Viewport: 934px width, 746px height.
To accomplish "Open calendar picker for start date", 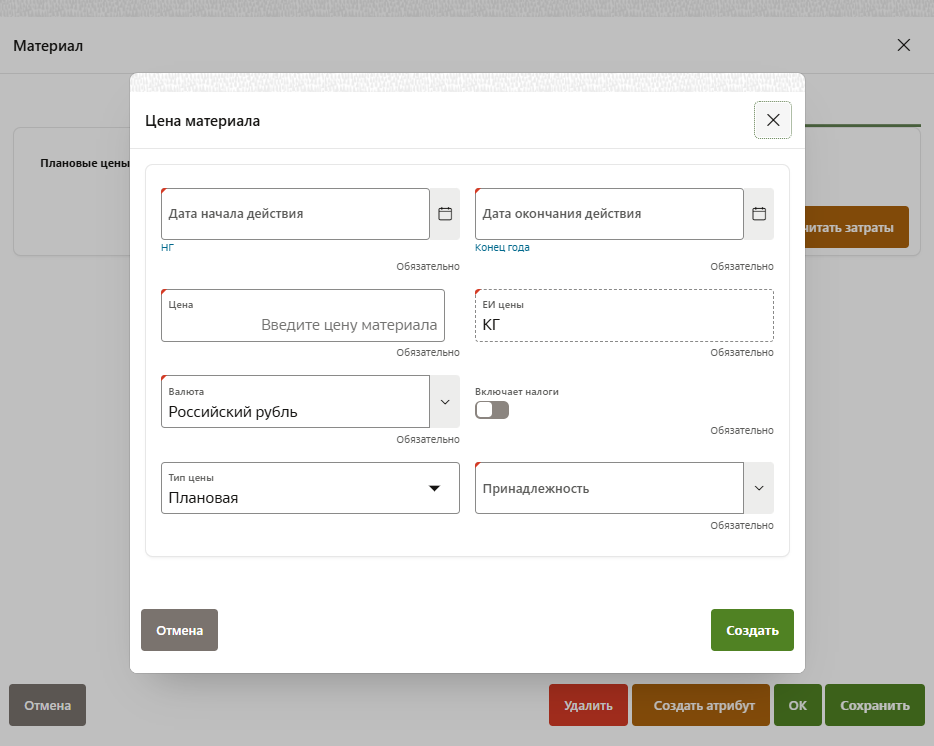I will [445, 214].
